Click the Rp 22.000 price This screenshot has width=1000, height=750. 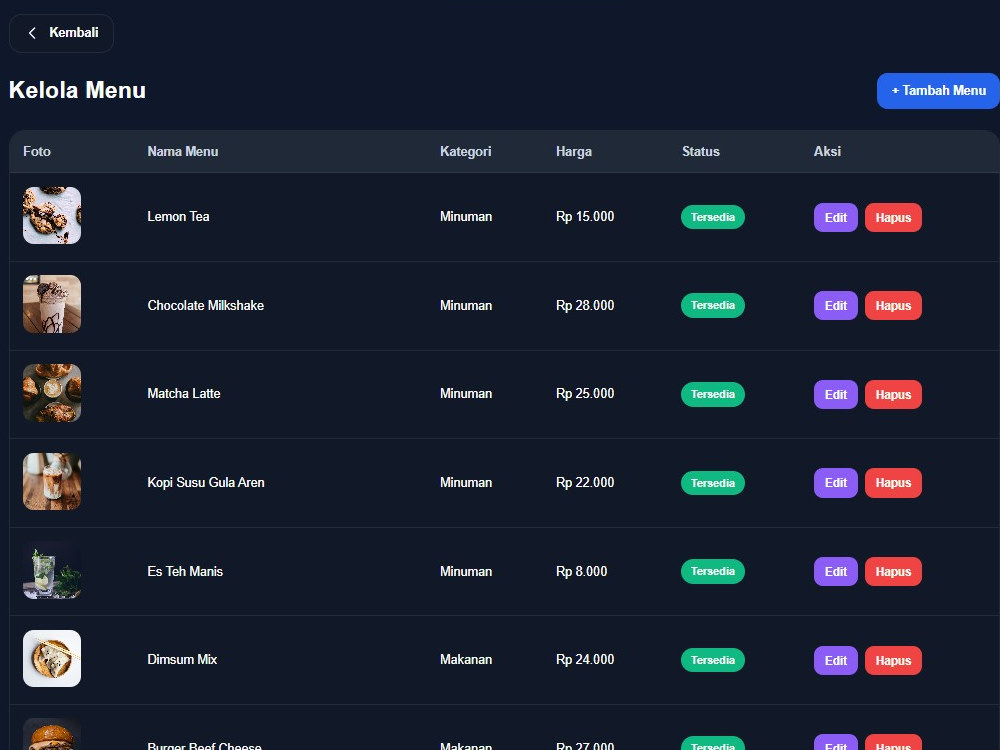tap(585, 483)
